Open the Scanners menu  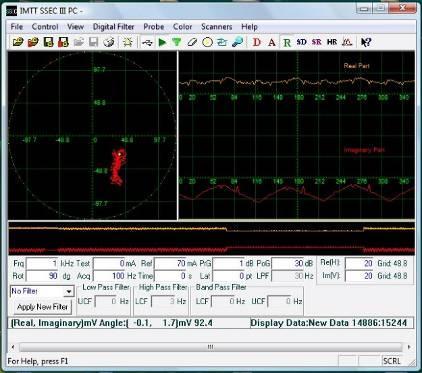(x=216, y=27)
